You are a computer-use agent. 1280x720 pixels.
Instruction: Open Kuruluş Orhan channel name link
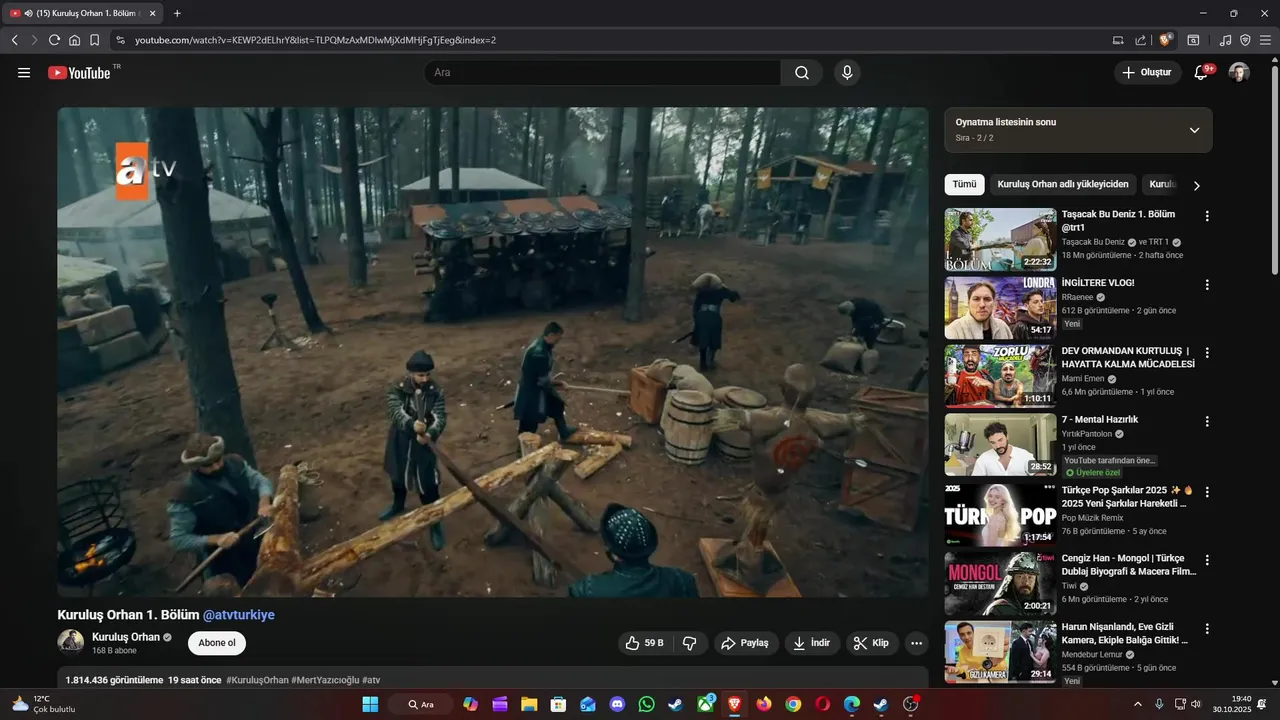click(x=126, y=637)
